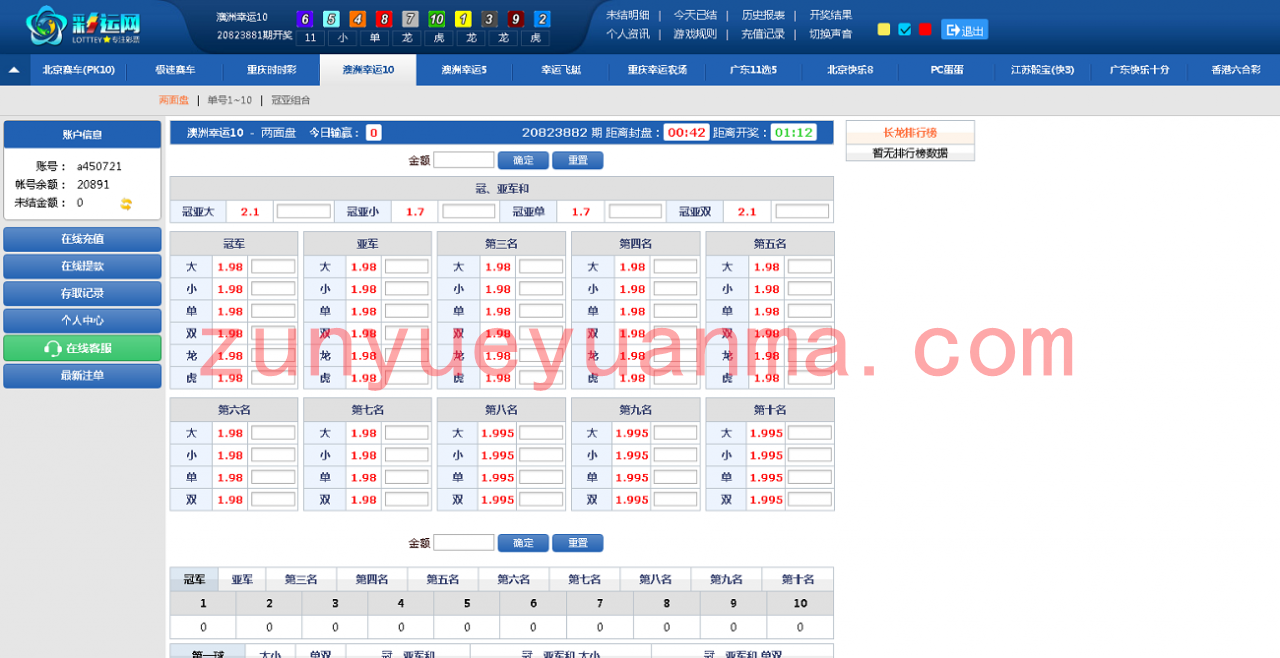Click result ball number 6
1280x658 pixels.
[x=305, y=19]
